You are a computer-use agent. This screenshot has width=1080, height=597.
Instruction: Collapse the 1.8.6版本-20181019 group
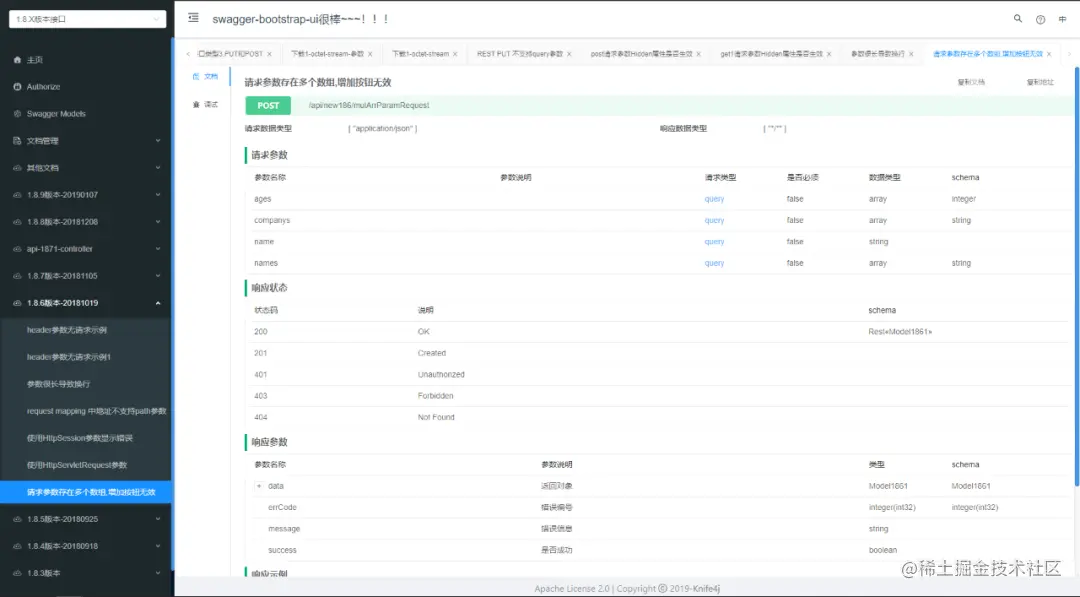[x=86, y=303]
